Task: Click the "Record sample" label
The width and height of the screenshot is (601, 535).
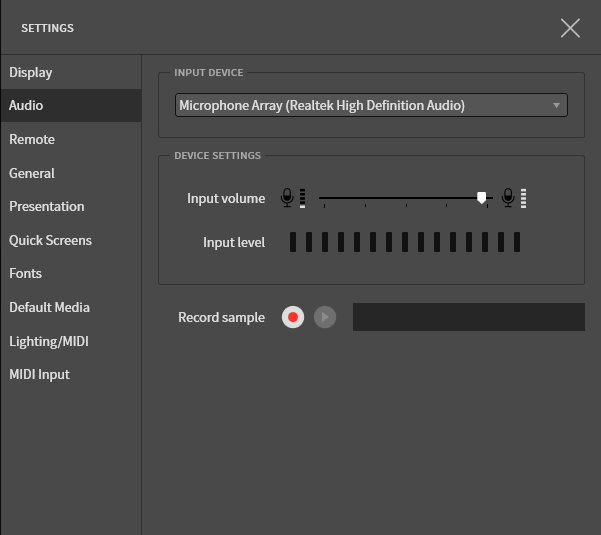Action: point(222,317)
